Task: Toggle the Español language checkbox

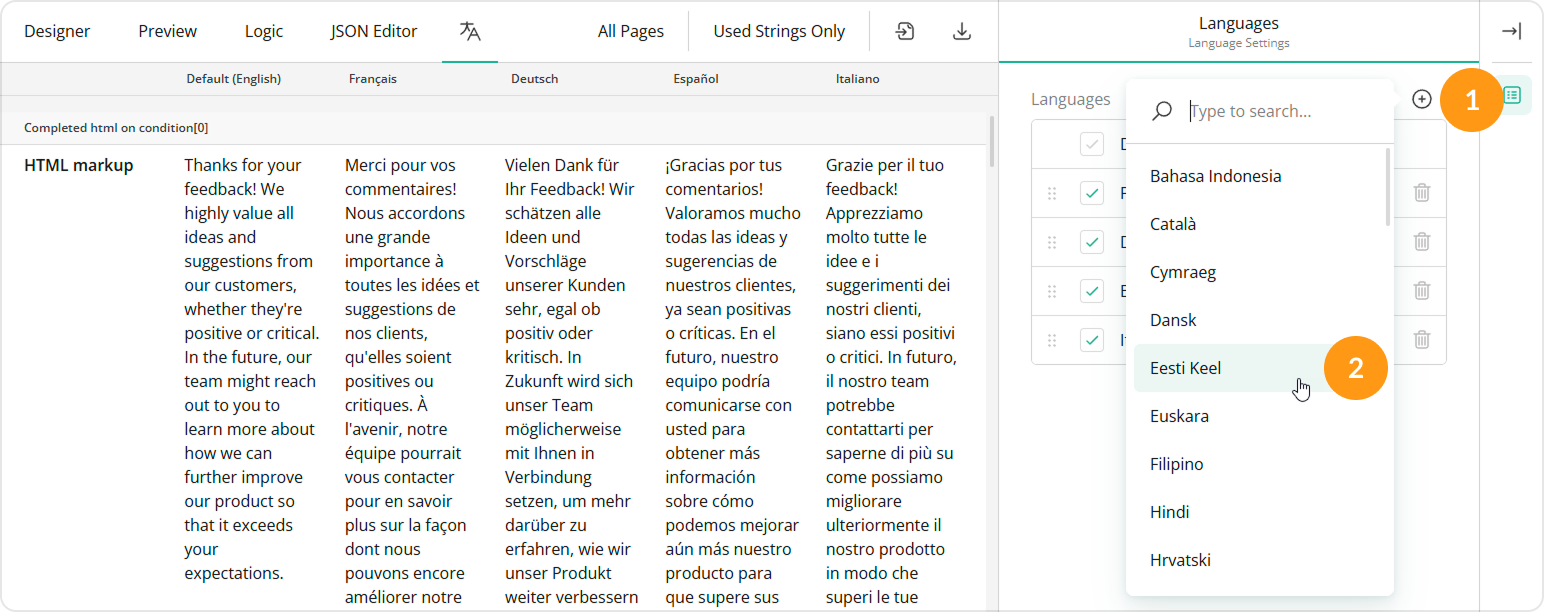Action: pos(1090,291)
